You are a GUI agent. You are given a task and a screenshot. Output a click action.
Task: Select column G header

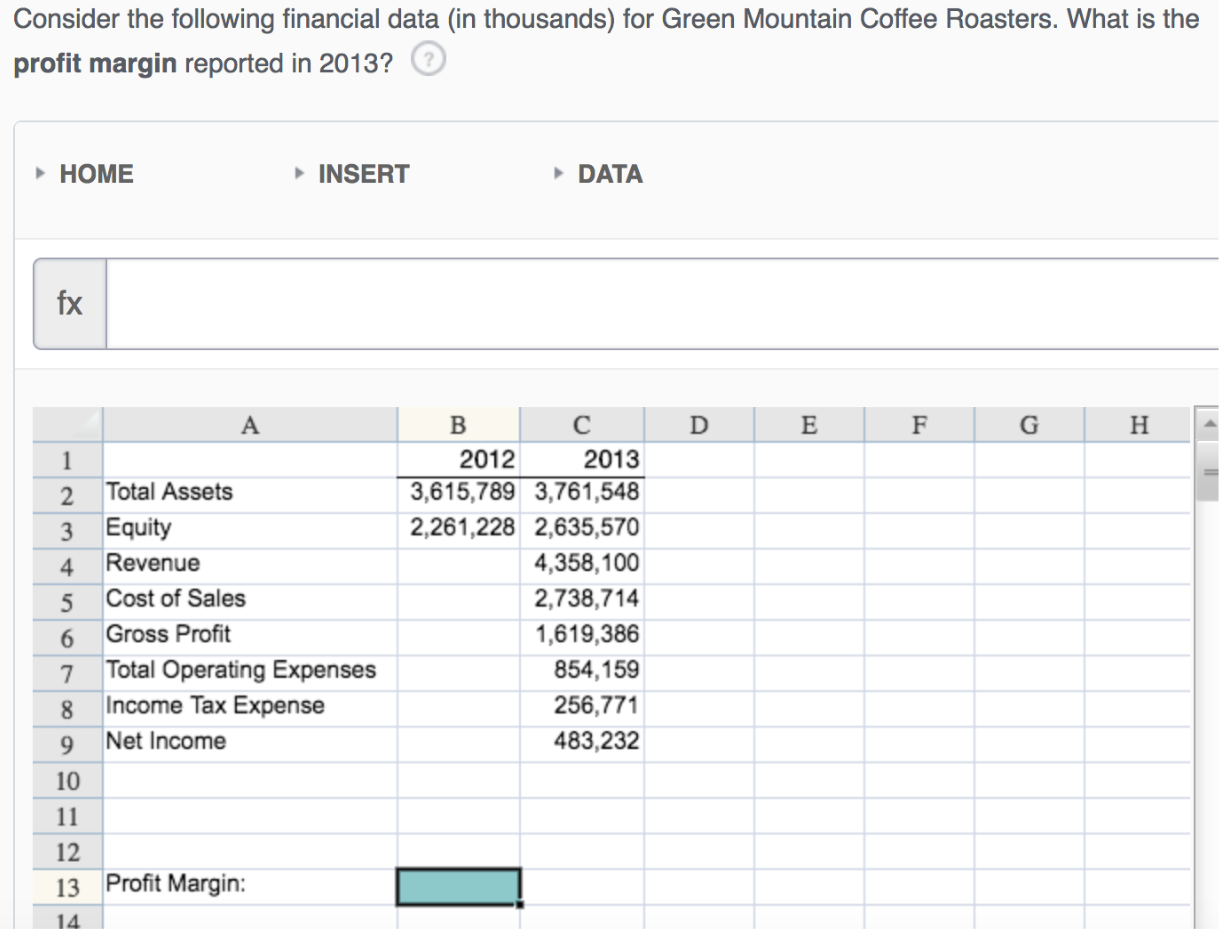click(1029, 425)
